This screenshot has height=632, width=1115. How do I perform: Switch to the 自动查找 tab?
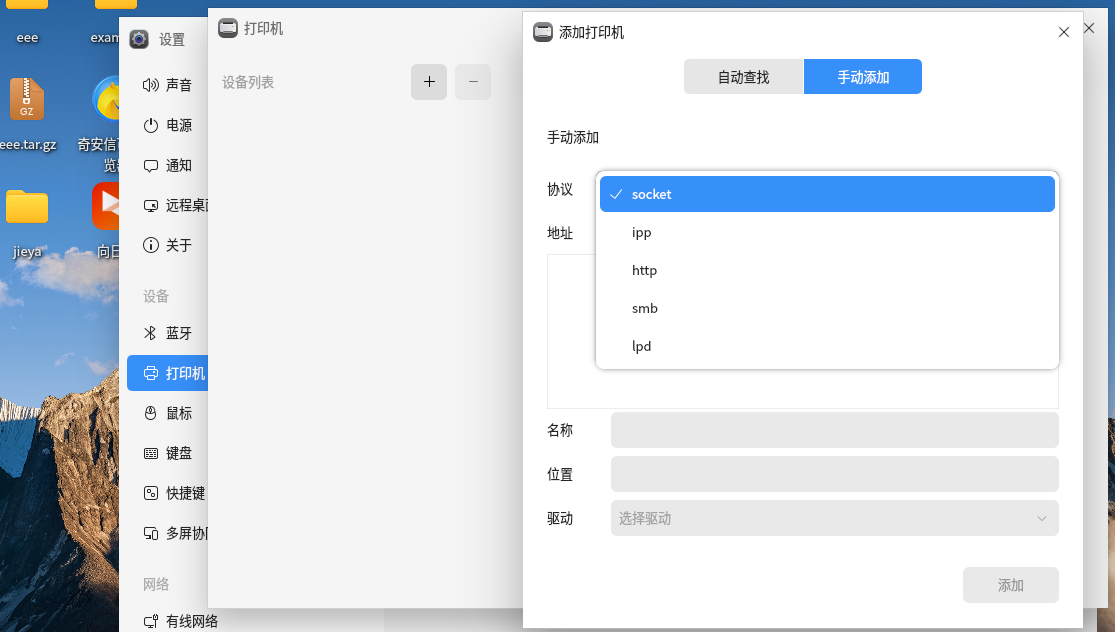click(x=743, y=77)
